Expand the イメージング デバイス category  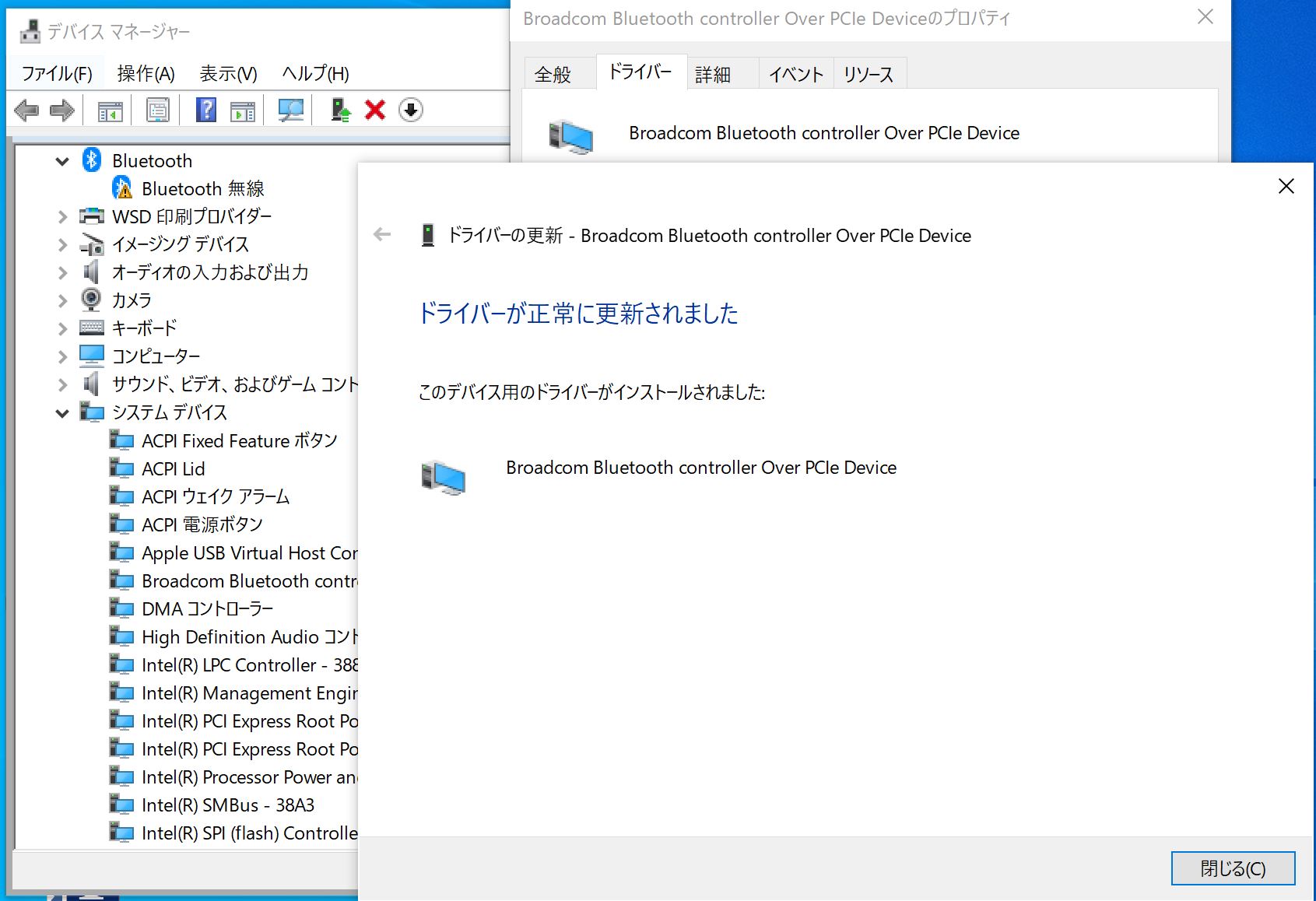(62, 245)
